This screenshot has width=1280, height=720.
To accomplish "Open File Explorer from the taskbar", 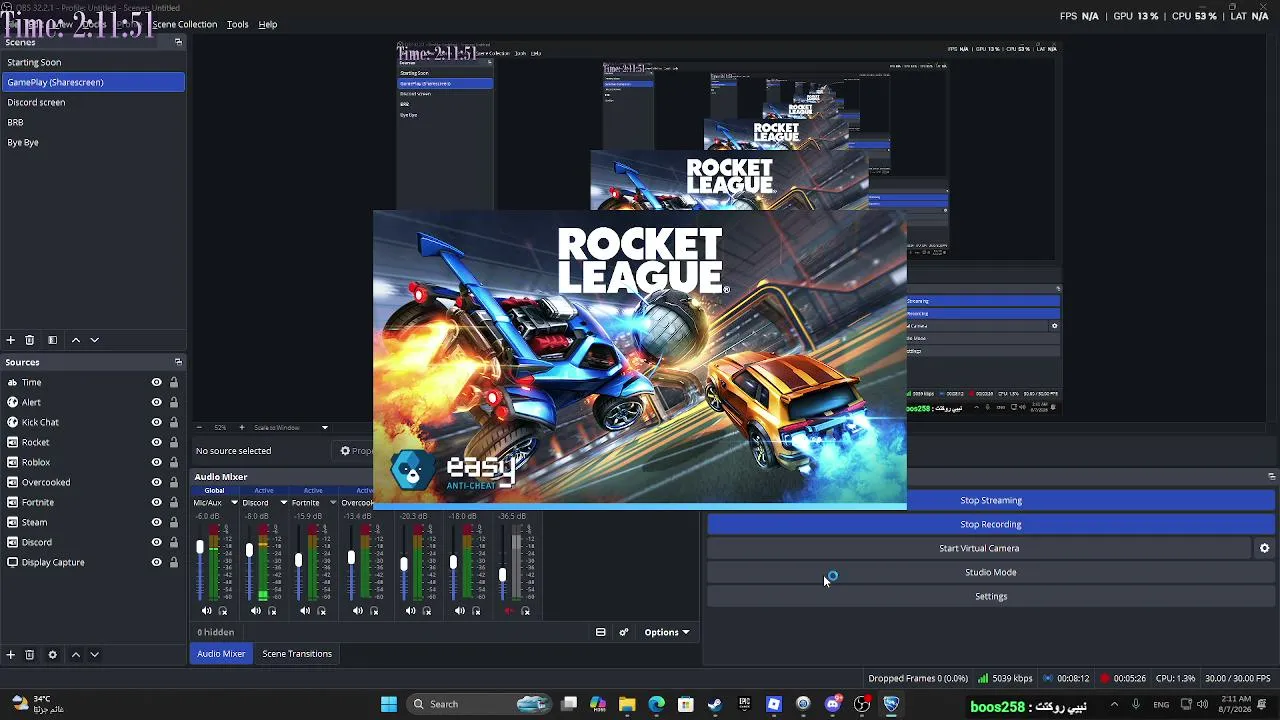I will pos(627,704).
